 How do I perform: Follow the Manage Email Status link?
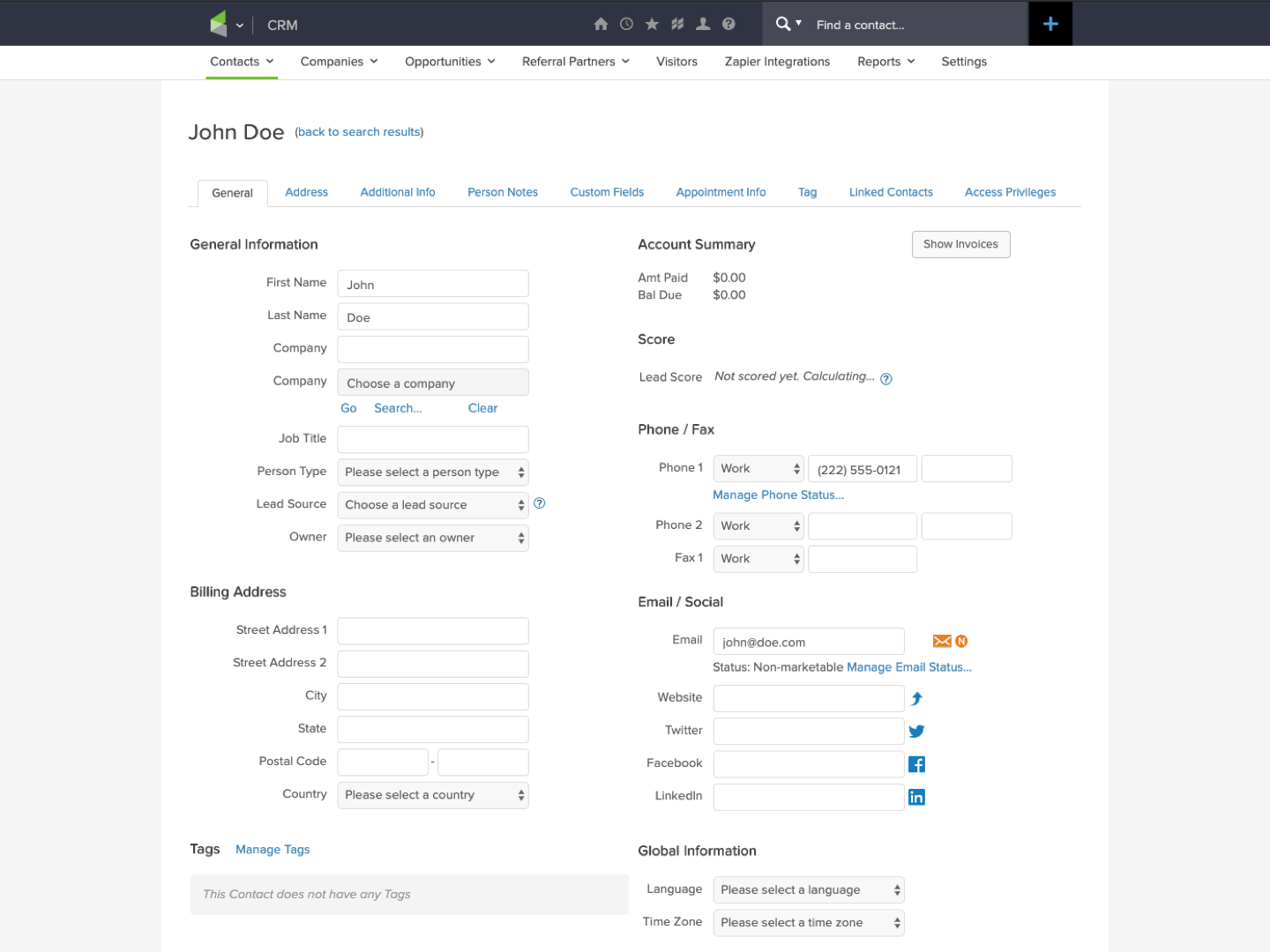pyautogui.click(x=908, y=667)
